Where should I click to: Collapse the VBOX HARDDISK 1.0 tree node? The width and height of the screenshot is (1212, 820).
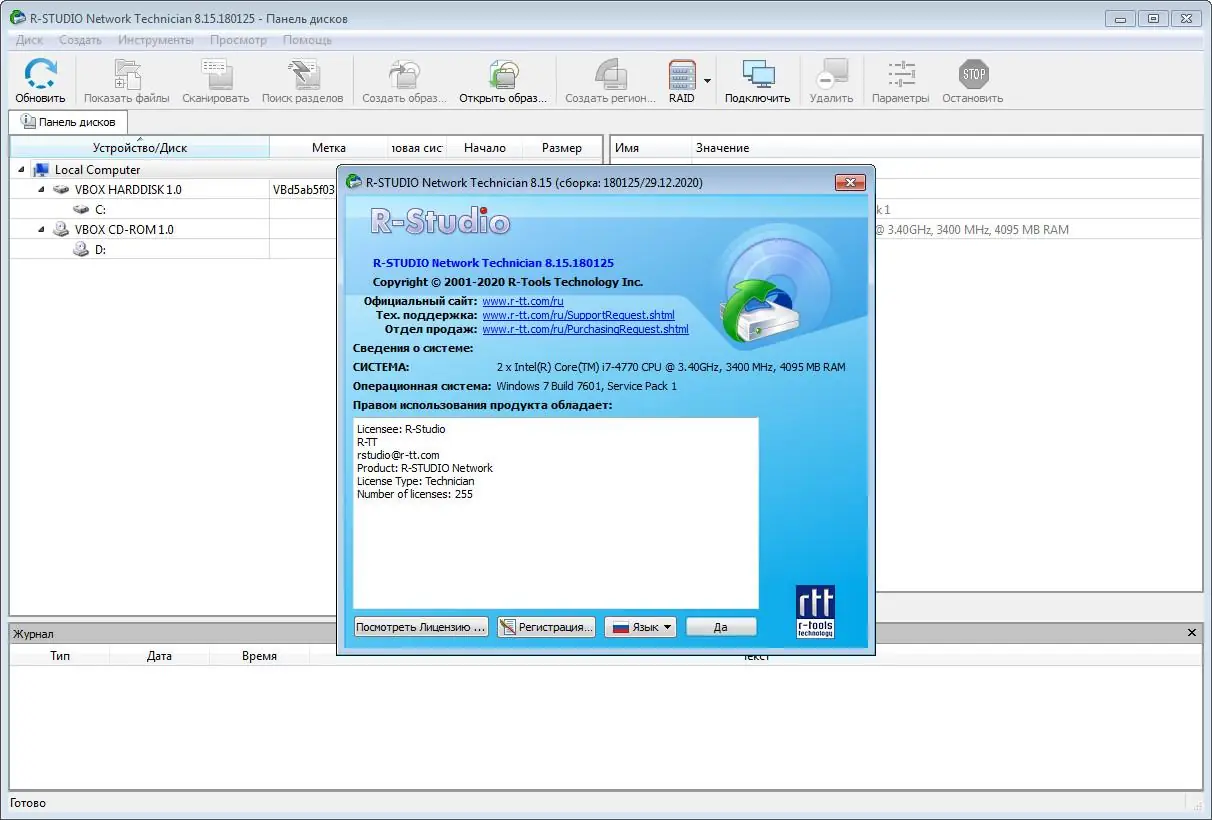(40, 189)
